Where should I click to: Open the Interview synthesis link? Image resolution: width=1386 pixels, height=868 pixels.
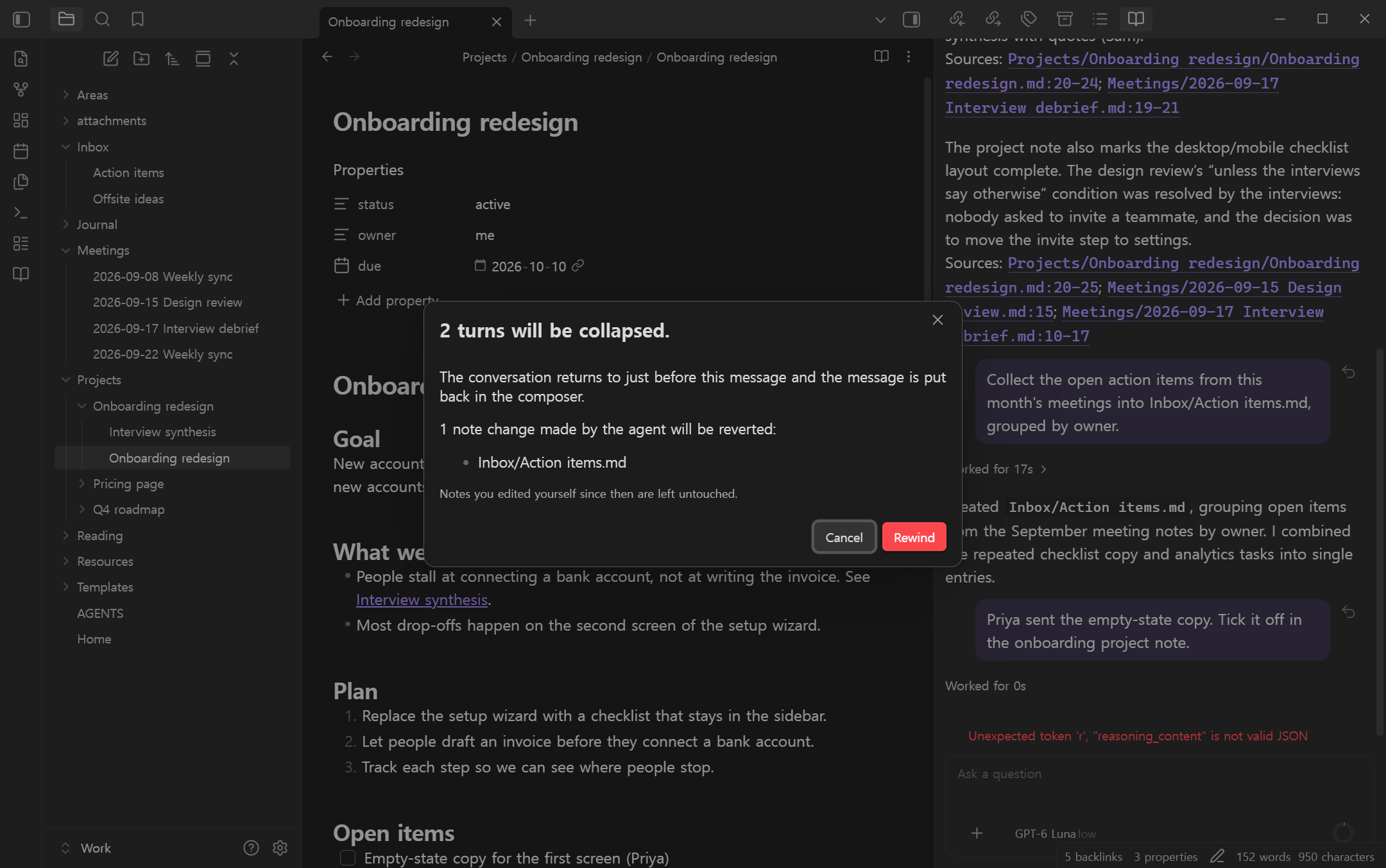click(x=422, y=599)
